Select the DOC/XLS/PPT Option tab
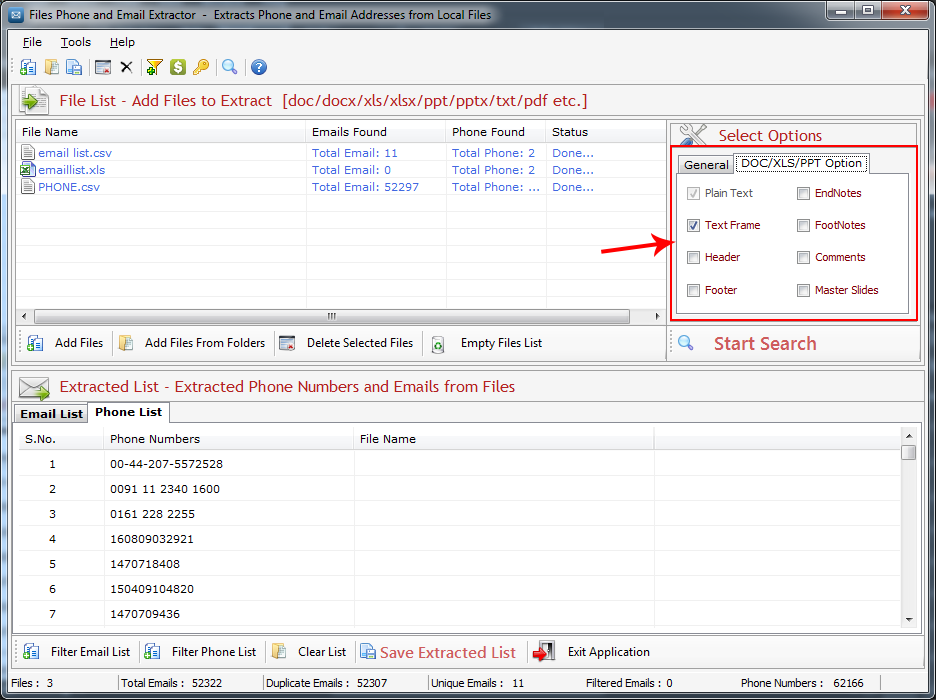 click(x=801, y=163)
